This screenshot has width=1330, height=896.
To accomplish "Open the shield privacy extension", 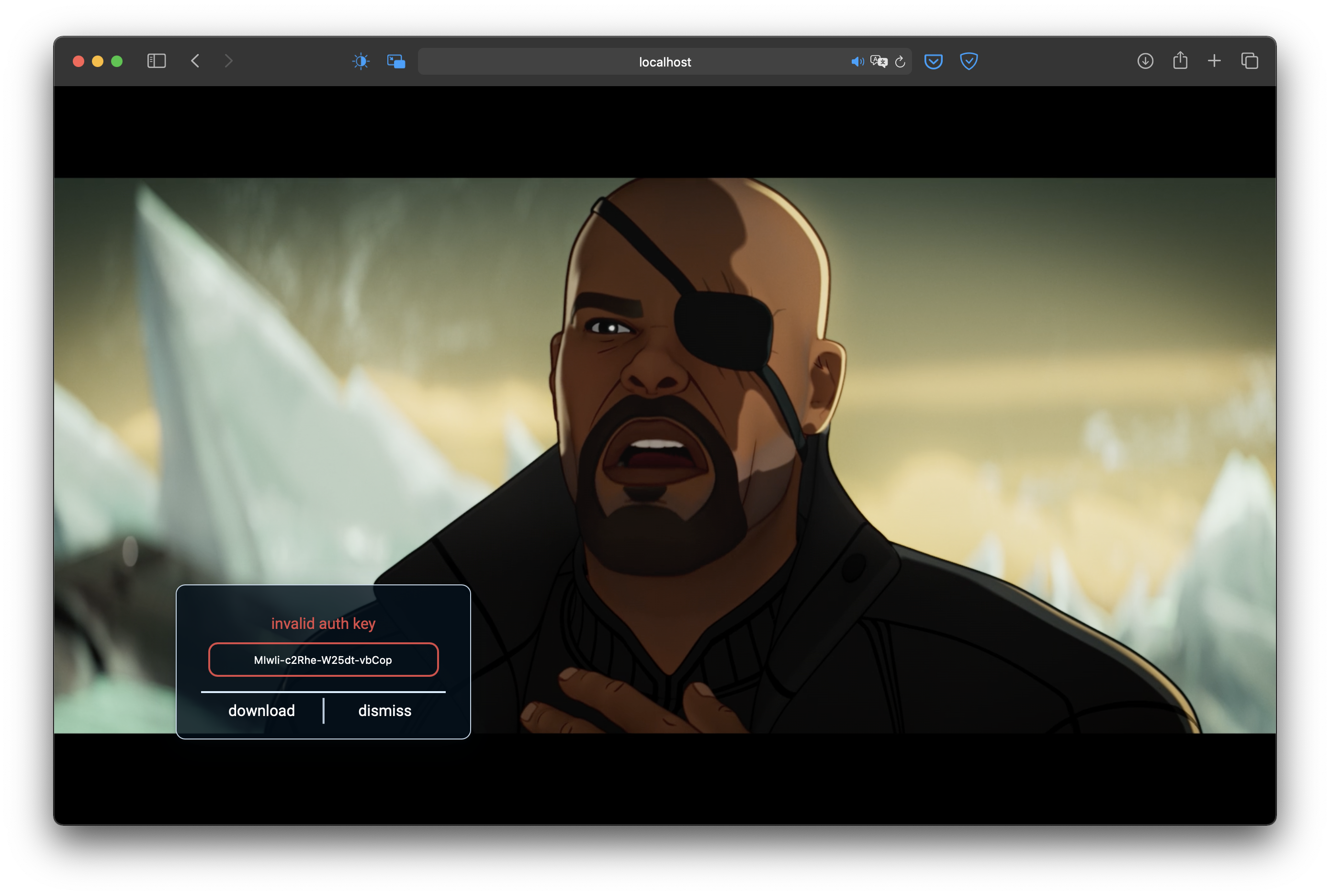I will click(x=969, y=61).
